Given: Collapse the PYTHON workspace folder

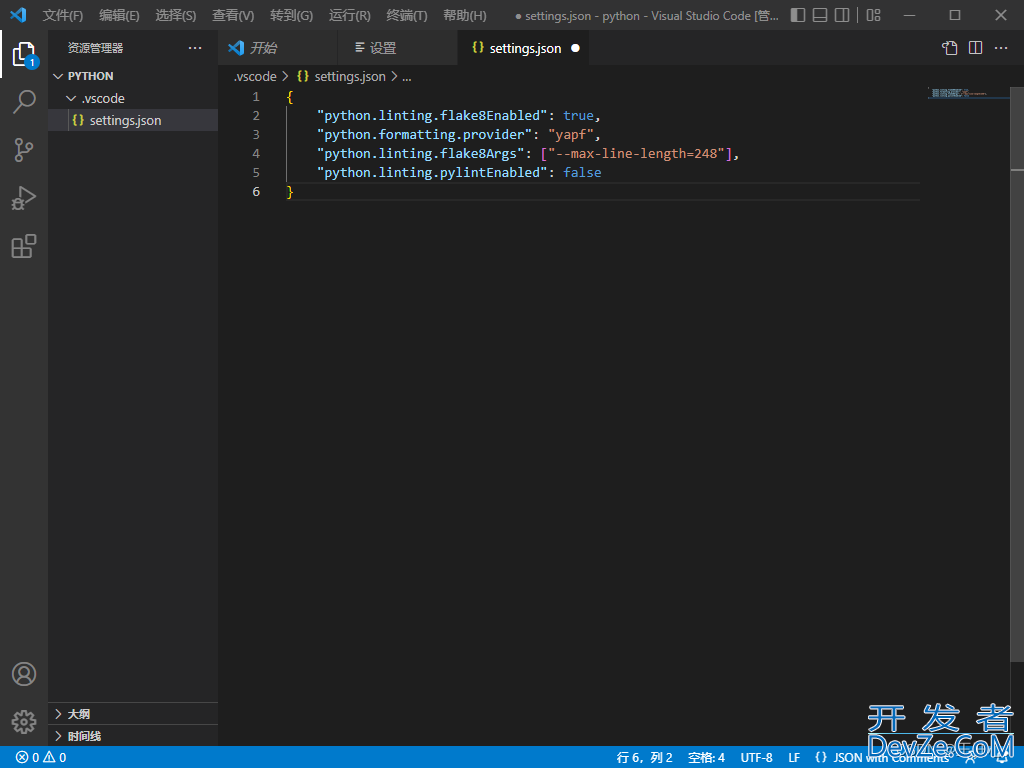Looking at the screenshot, I should coord(133,76).
